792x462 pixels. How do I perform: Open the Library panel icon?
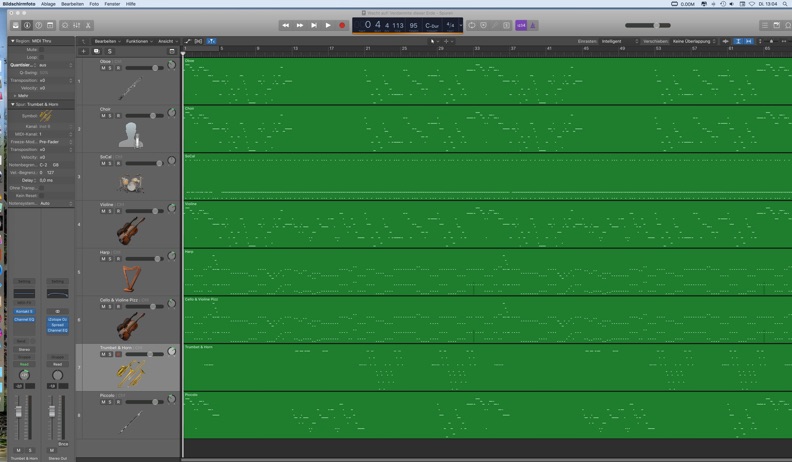click(16, 25)
